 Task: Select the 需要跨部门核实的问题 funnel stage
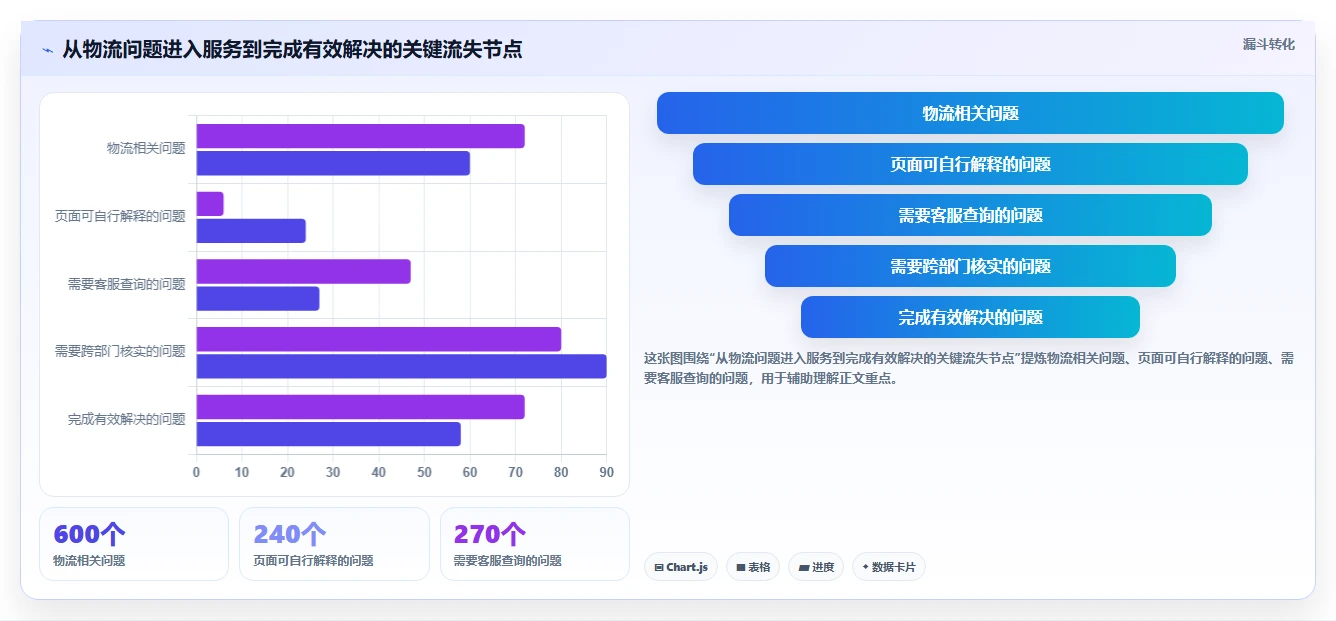(x=970, y=266)
